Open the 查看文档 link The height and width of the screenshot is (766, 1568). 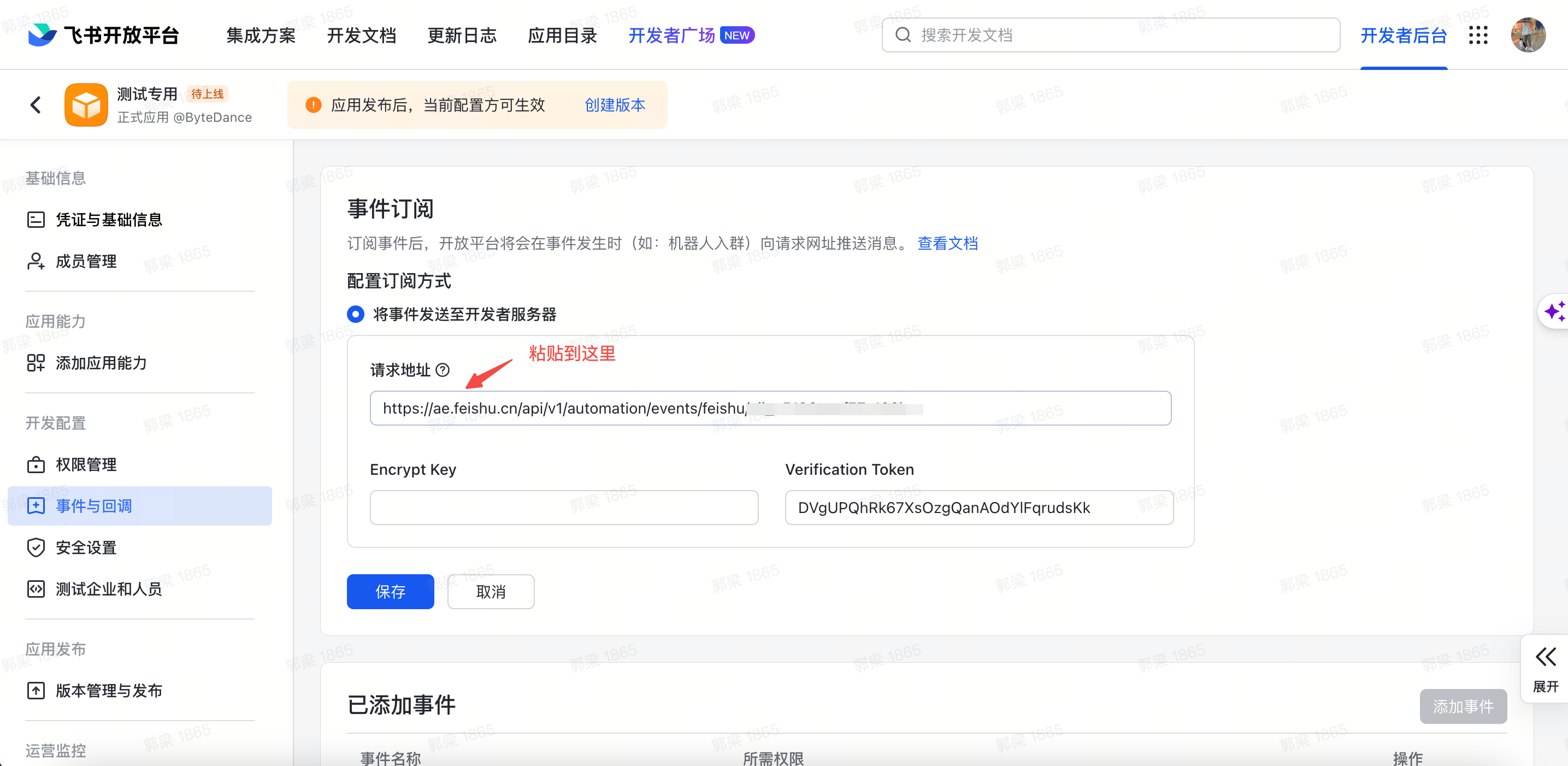coord(948,244)
